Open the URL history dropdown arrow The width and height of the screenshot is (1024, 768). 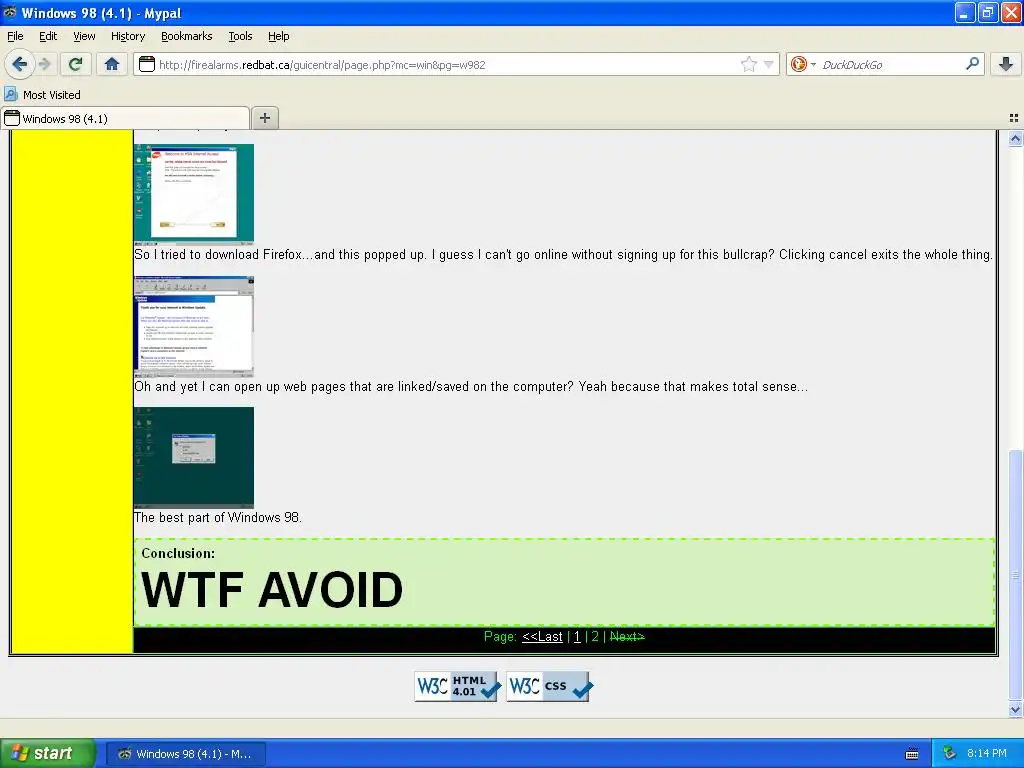(x=769, y=64)
